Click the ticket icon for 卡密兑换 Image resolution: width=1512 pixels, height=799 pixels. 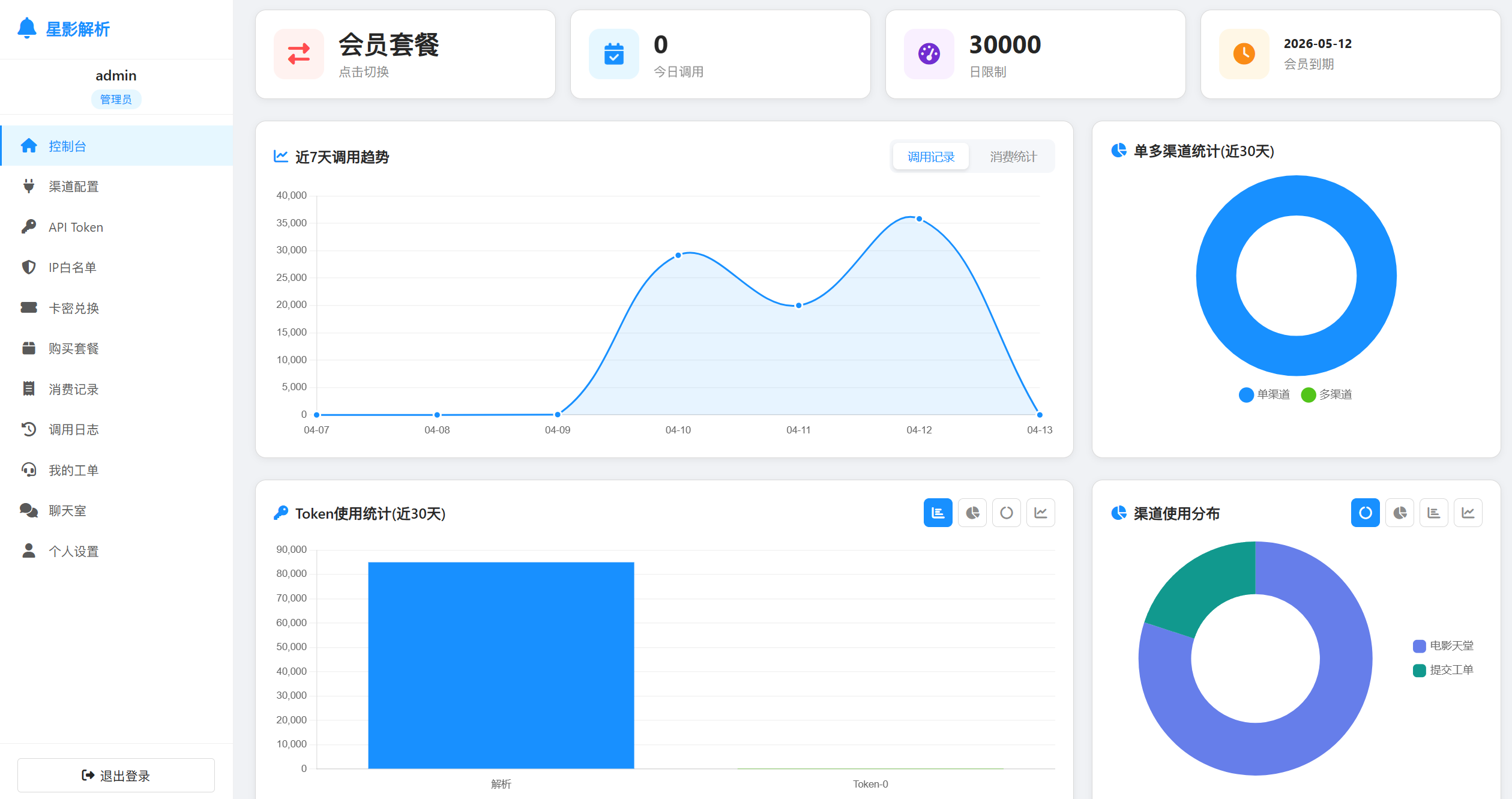click(x=29, y=308)
